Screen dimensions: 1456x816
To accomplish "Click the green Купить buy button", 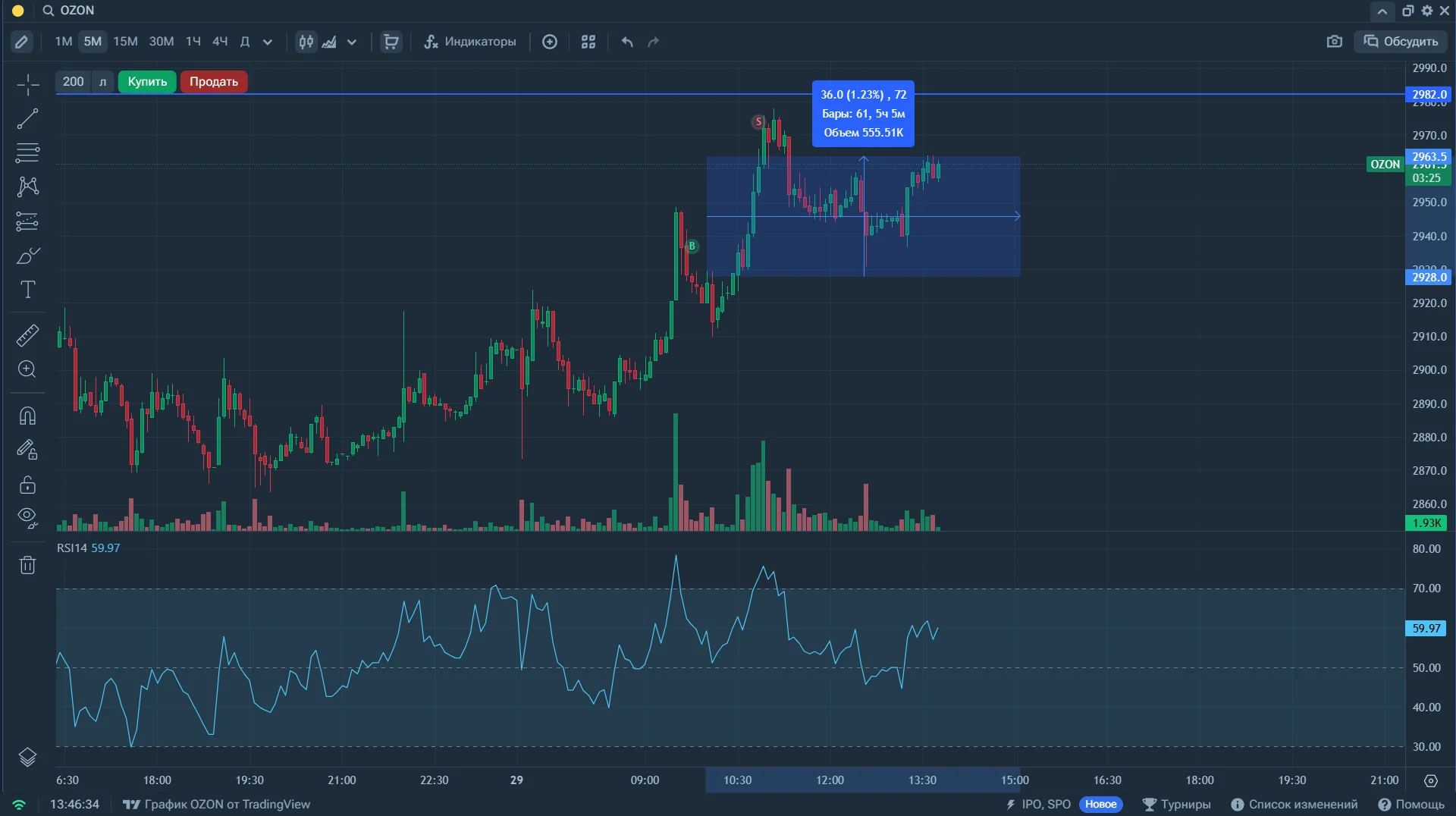I will (x=147, y=82).
